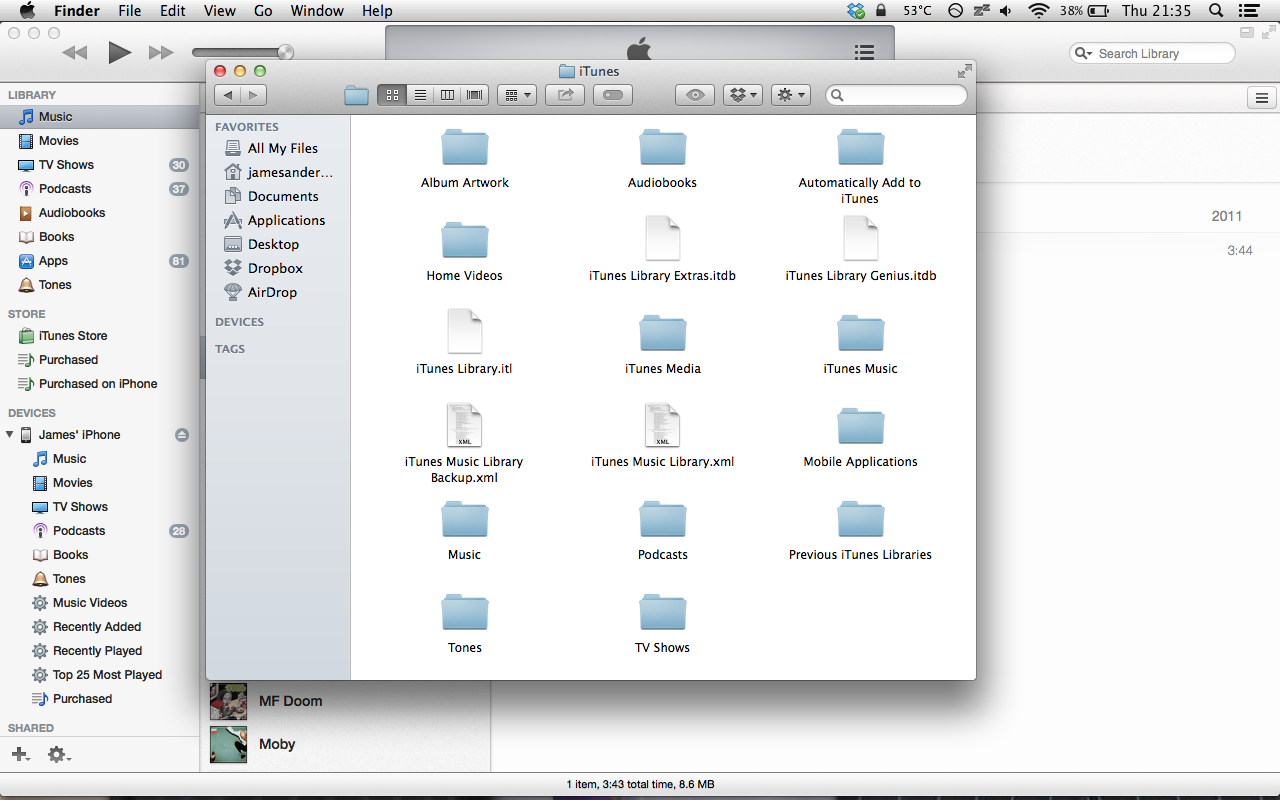
Task: Select Moby artist in iTunes list
Action: 345,744
